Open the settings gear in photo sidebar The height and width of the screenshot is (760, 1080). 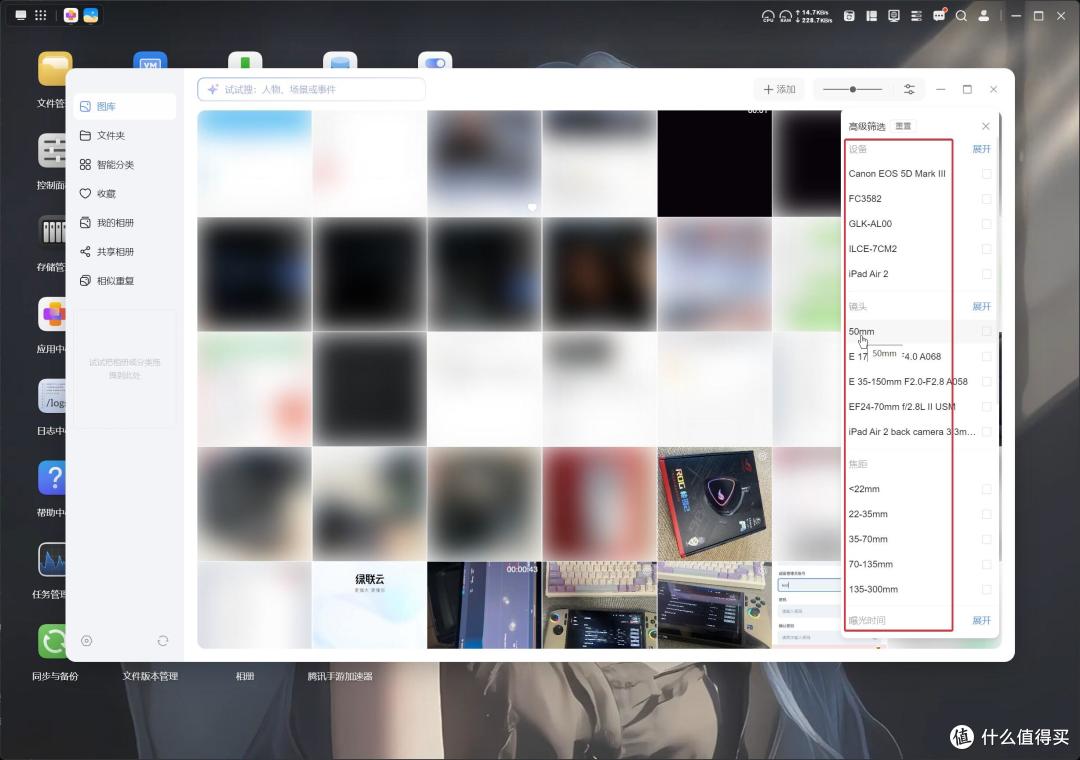click(87, 641)
